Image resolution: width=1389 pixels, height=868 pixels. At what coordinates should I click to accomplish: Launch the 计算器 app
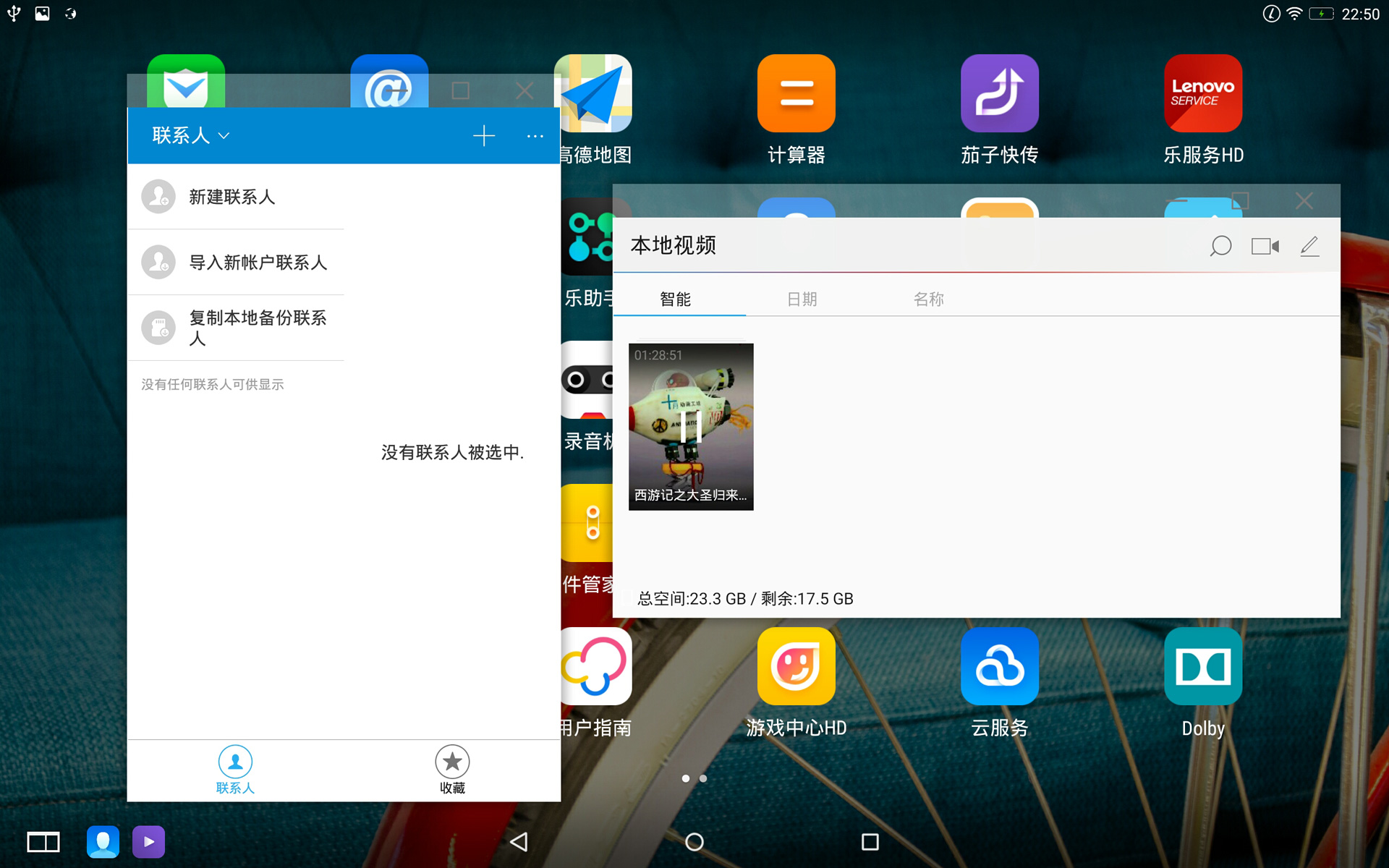coord(796,94)
